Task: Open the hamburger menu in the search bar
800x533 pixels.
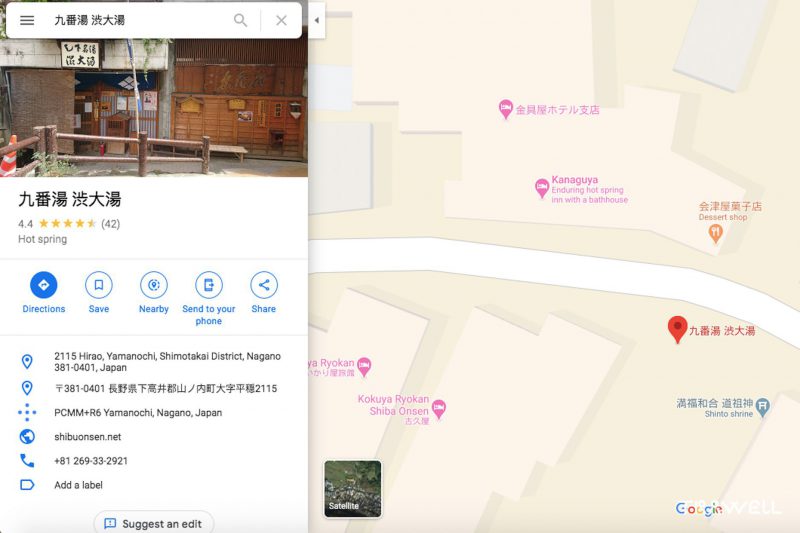Action: tap(27, 20)
